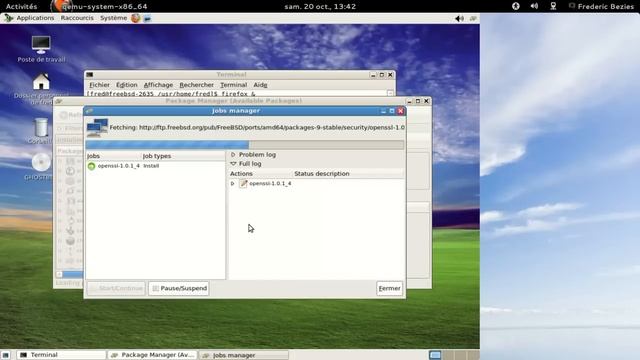Open the clock showing sam. 20 oct., 13:42
Viewport: 640px width, 360px height.
pyautogui.click(x=320, y=7)
